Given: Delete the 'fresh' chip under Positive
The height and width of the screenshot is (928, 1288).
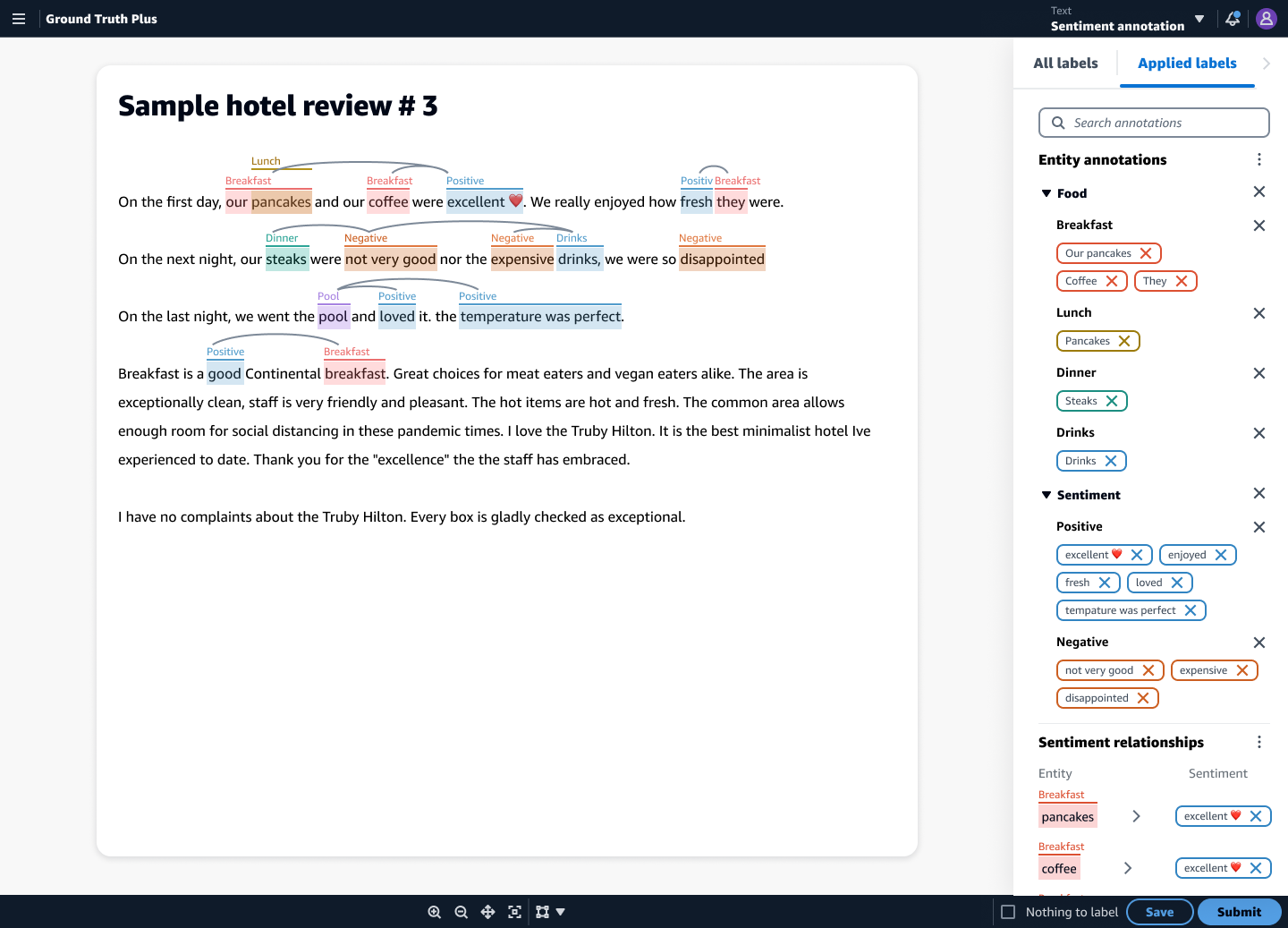Looking at the screenshot, I should 1105,583.
